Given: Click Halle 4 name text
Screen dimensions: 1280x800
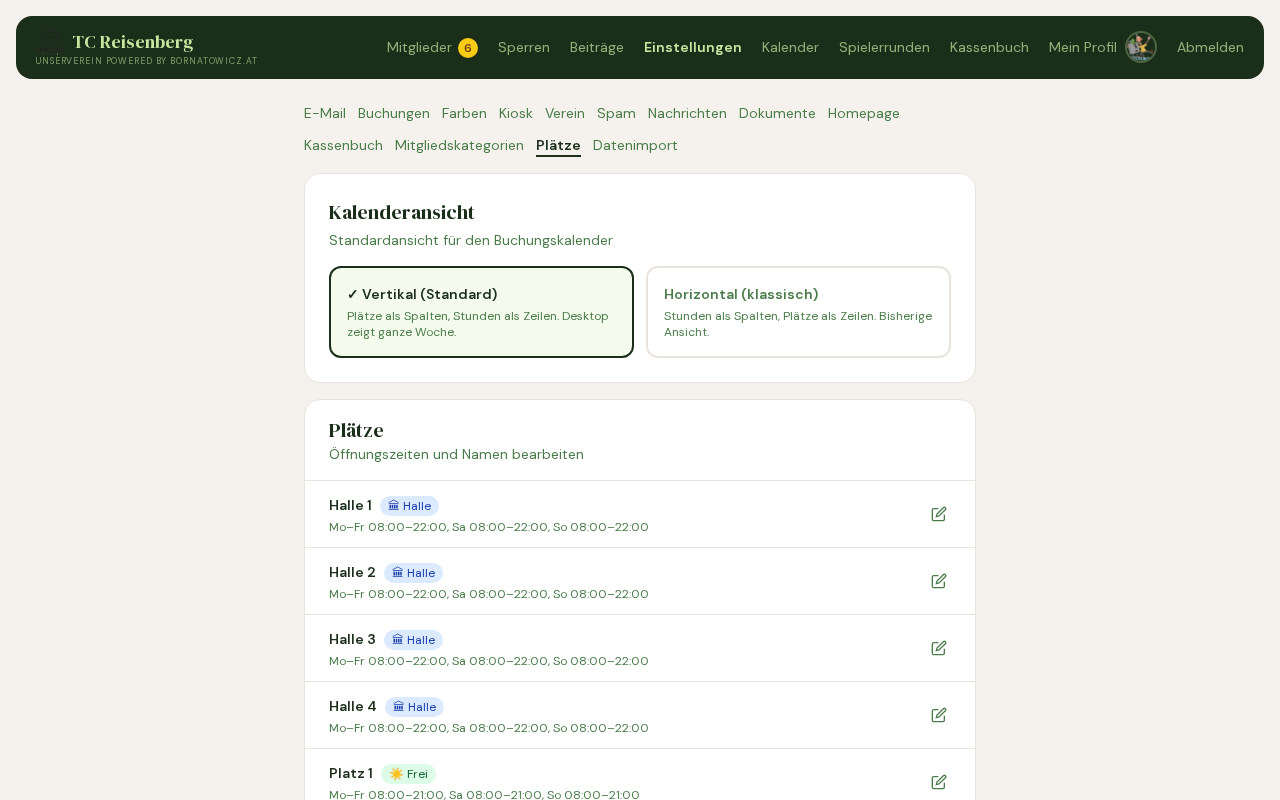Looking at the screenshot, I should (353, 706).
